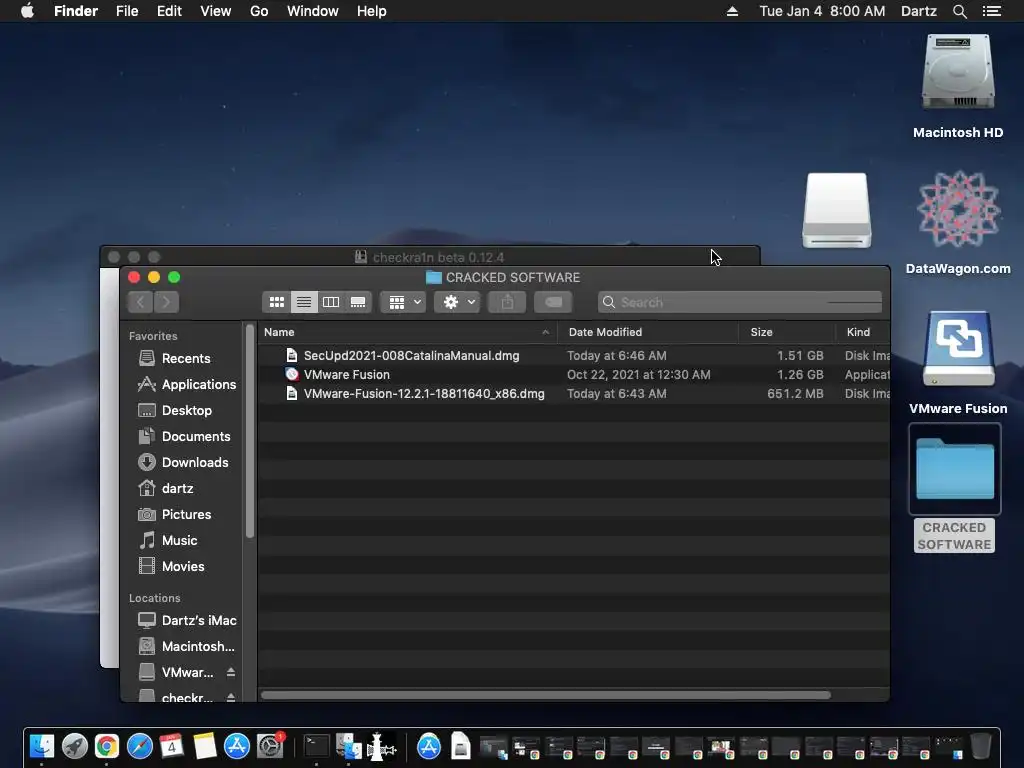Image resolution: width=1024 pixels, height=768 pixels.
Task: Open Notification Center list icon
Action: coord(992,11)
